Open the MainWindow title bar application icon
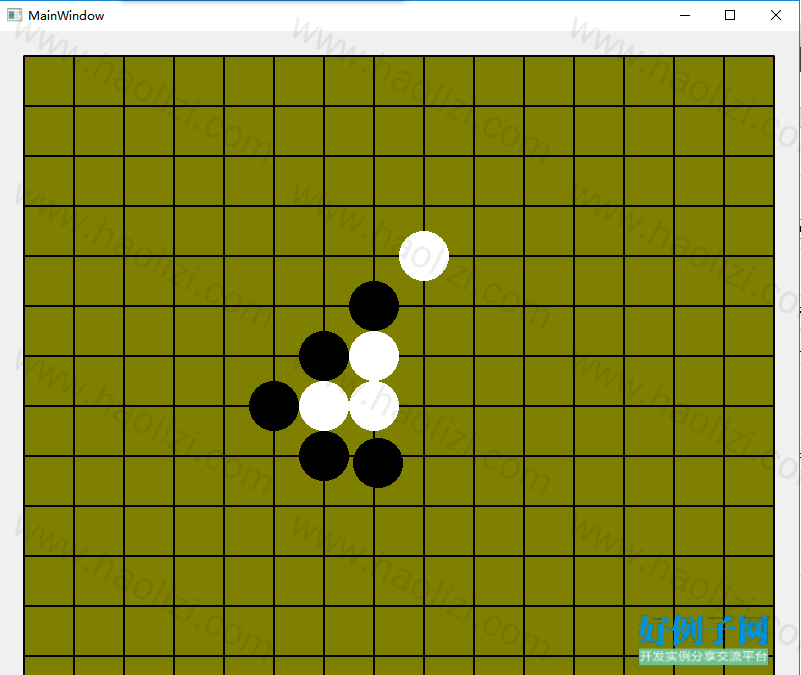Screen dimensions: 801x675 coord(14,15)
